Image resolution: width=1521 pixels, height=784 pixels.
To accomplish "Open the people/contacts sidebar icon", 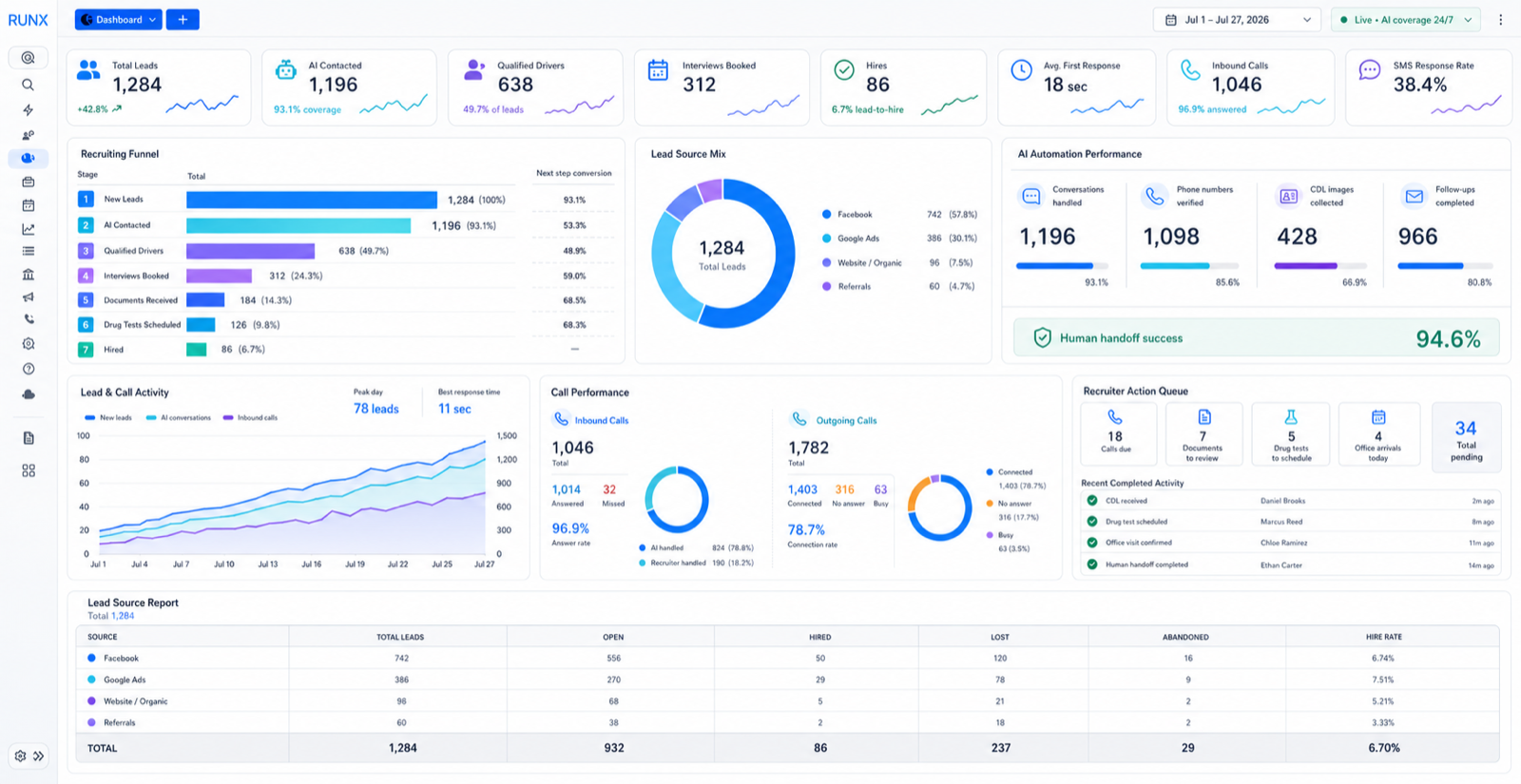I will (x=29, y=135).
